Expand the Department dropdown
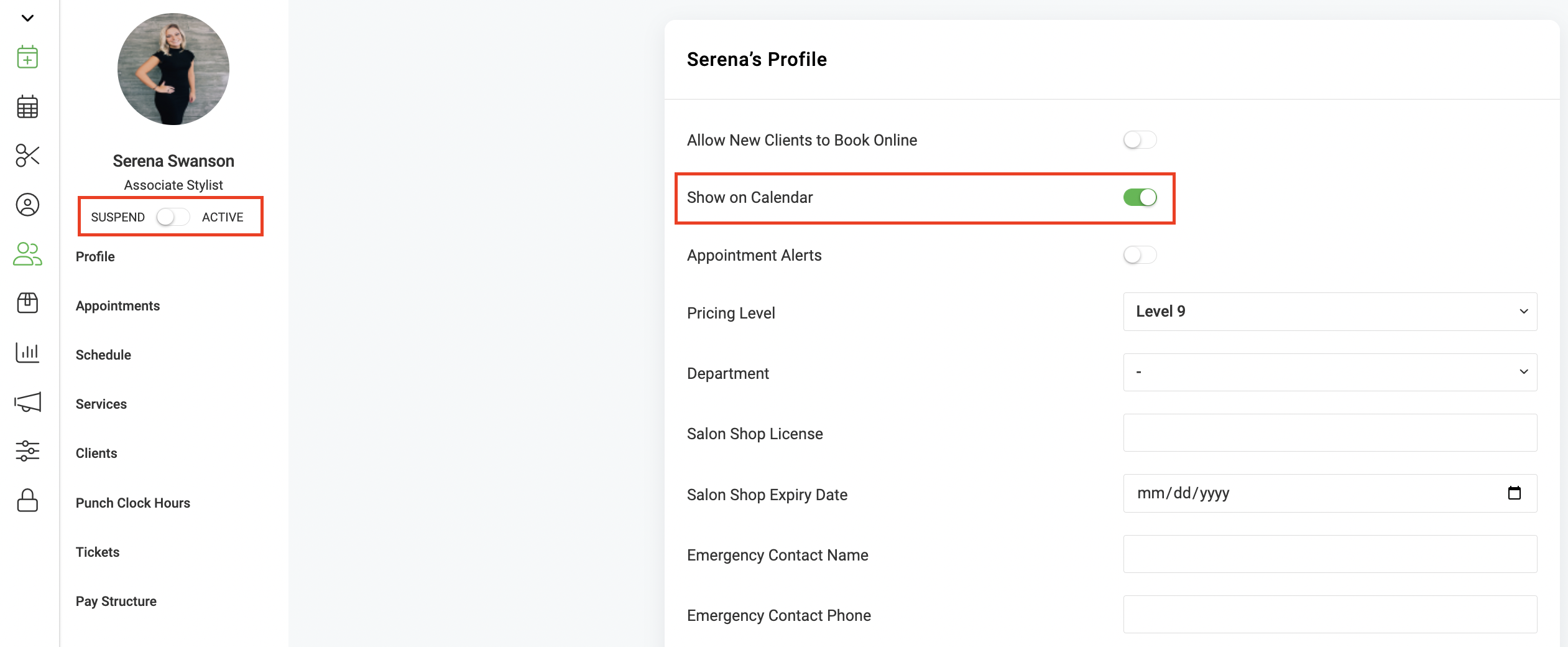 (x=1330, y=372)
